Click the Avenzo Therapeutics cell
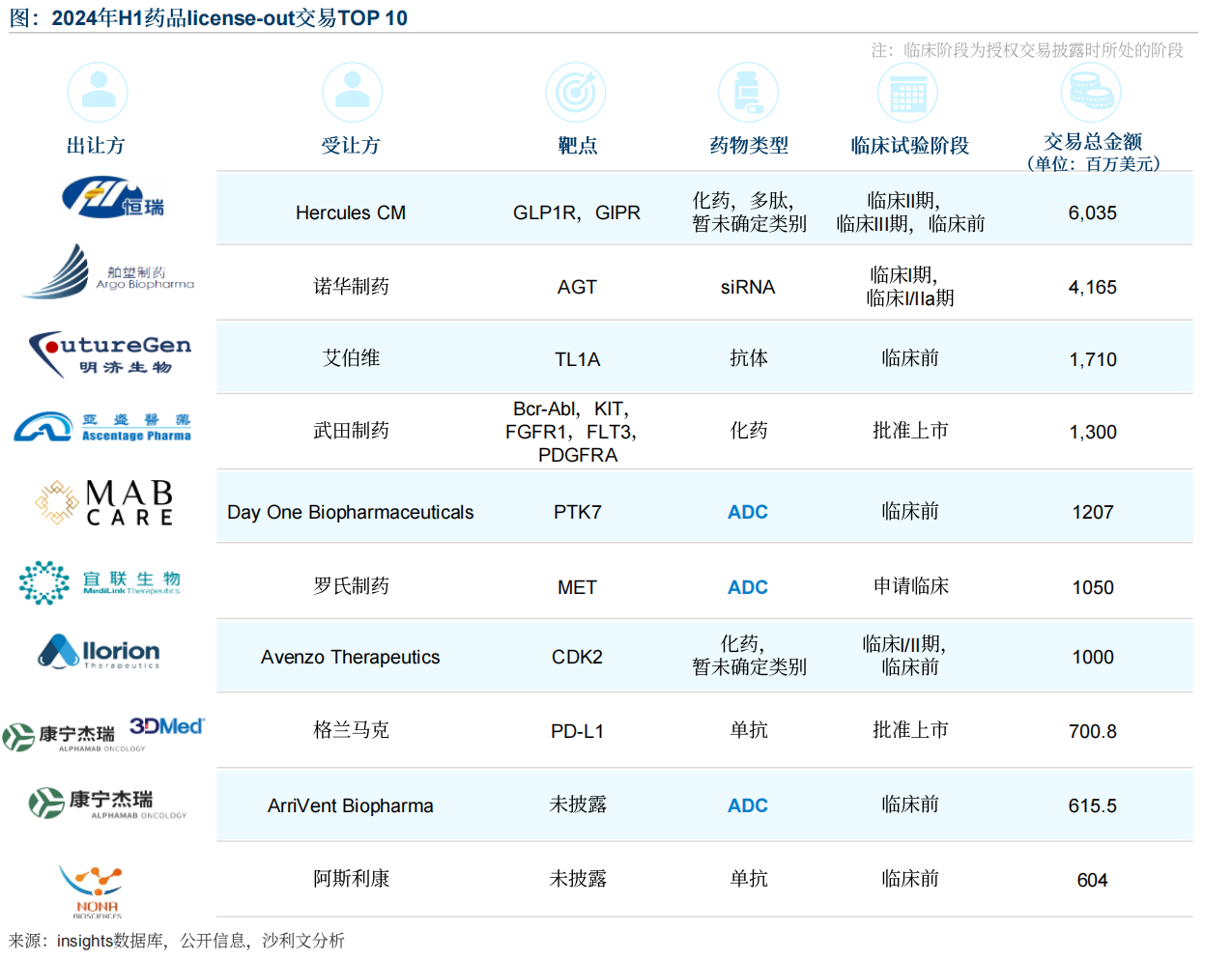Image resolution: width=1232 pixels, height=960 pixels. coord(351,657)
